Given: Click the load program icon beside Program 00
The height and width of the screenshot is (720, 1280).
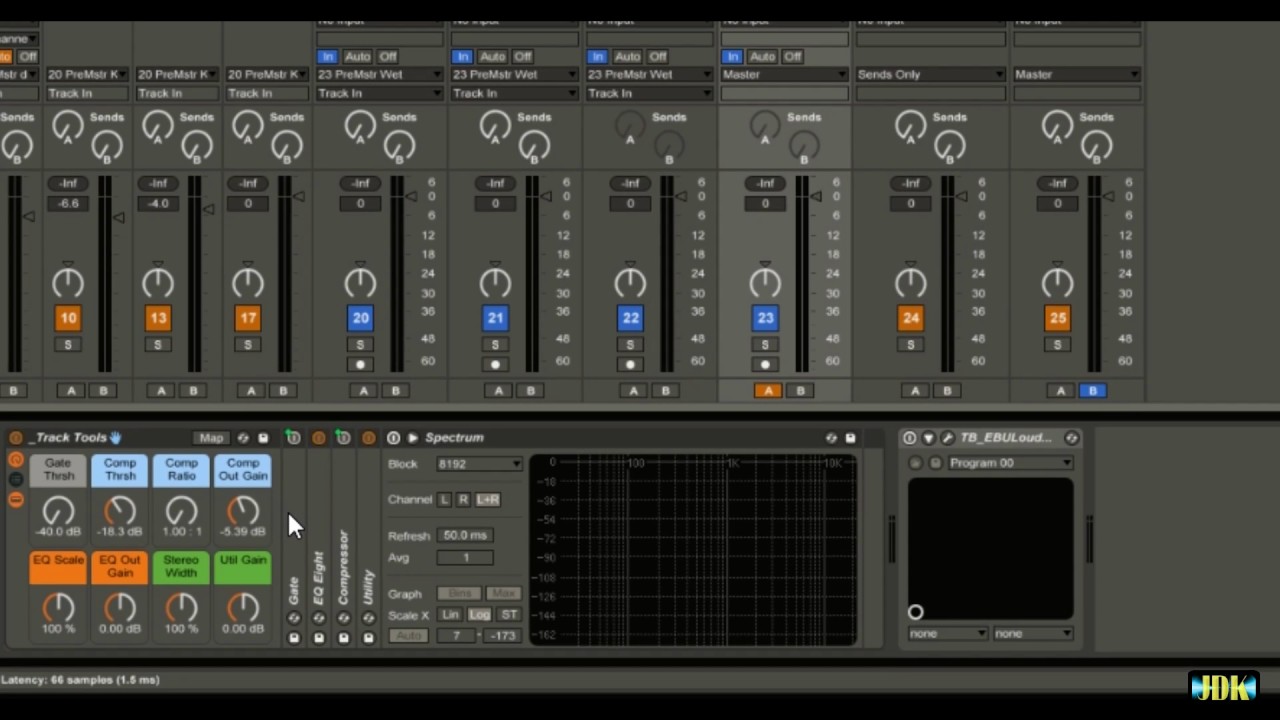Looking at the screenshot, I should [x=915, y=463].
